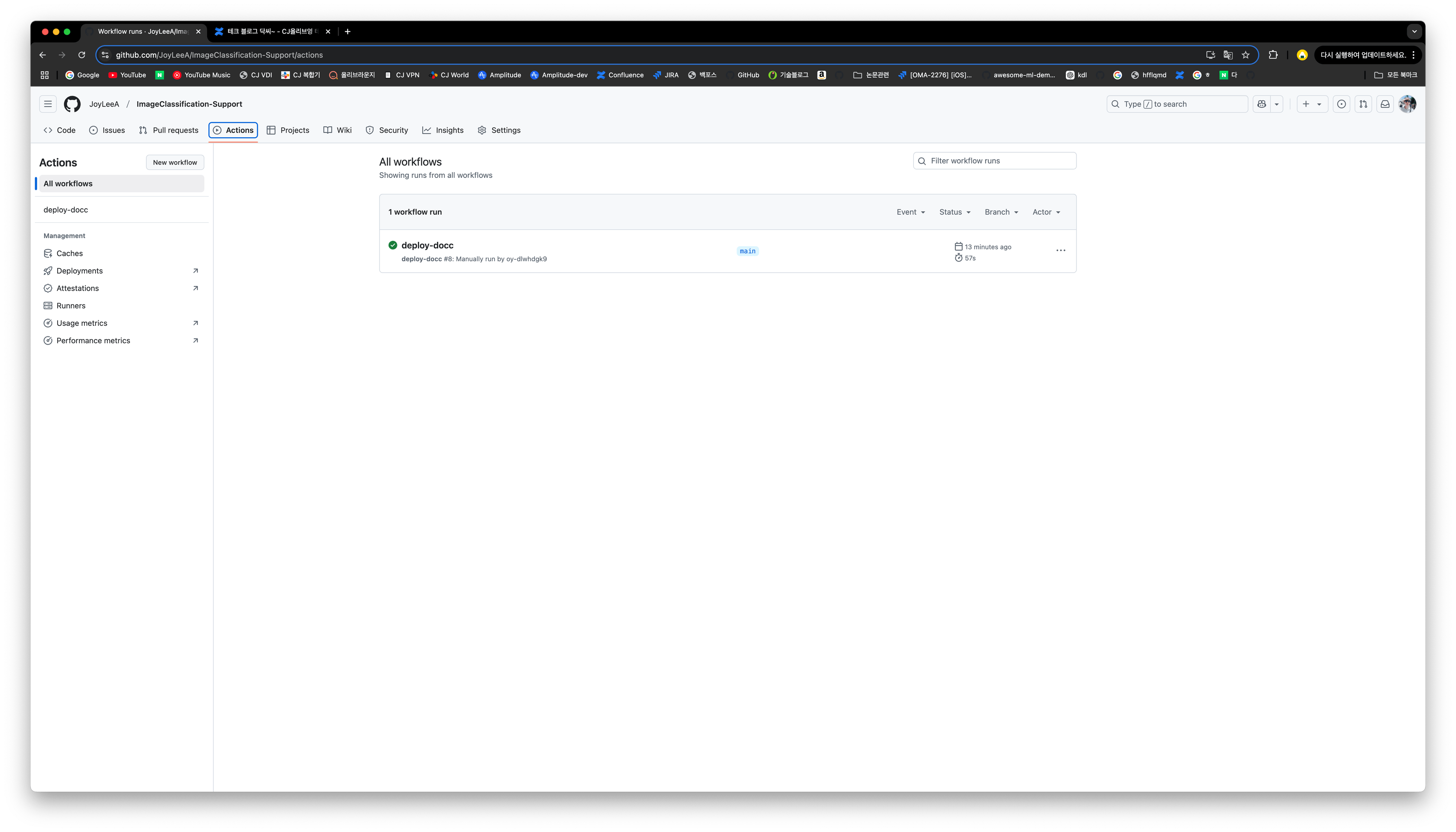The width and height of the screenshot is (1456, 832).
Task: Select the Actions tab
Action: click(x=233, y=130)
